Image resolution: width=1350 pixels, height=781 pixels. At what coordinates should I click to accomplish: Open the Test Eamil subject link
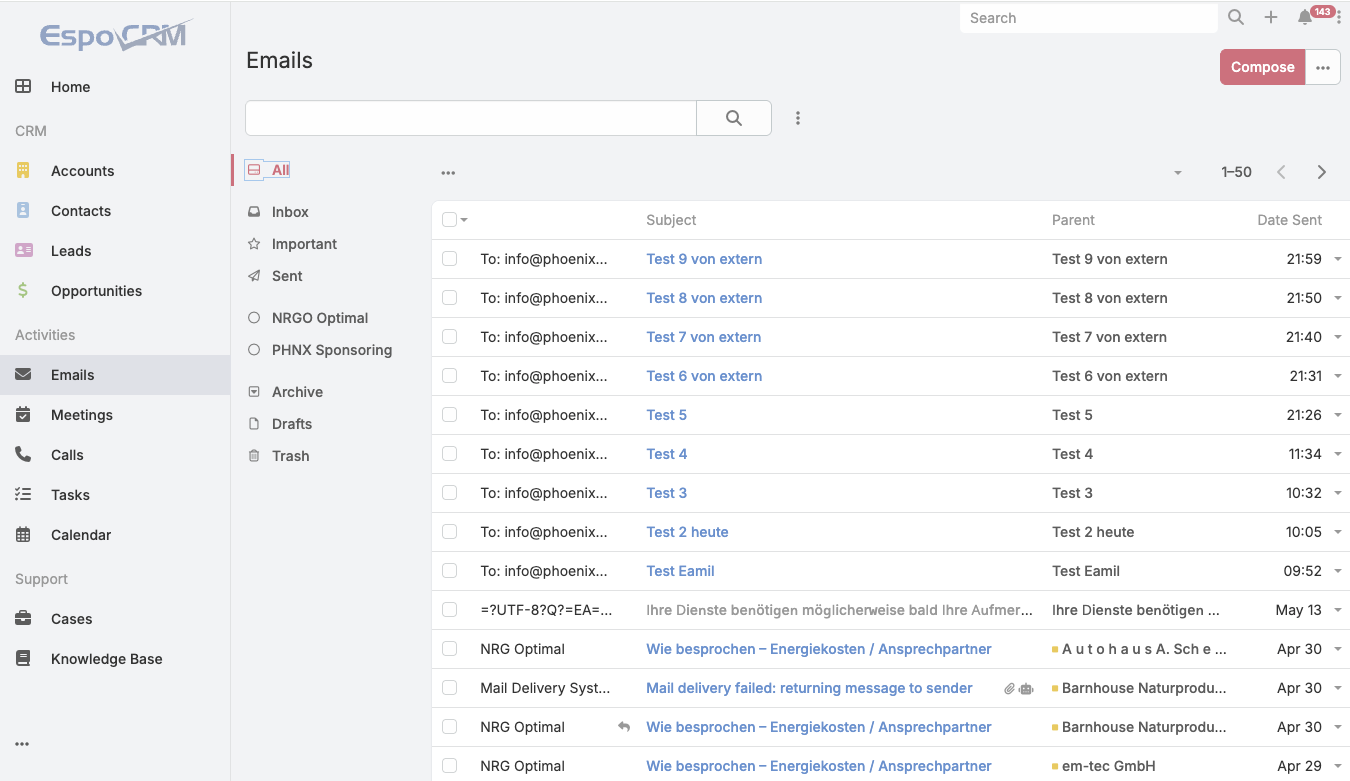coord(680,571)
